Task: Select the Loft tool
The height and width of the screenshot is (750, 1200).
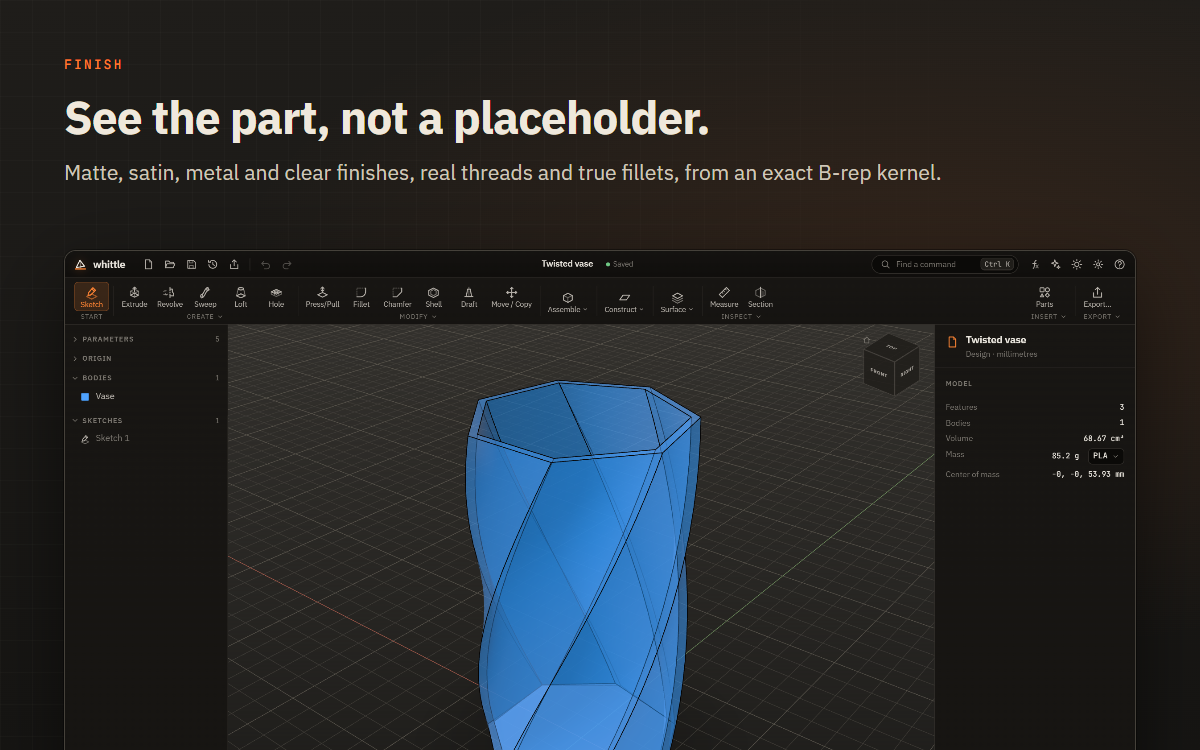Action: tap(241, 297)
